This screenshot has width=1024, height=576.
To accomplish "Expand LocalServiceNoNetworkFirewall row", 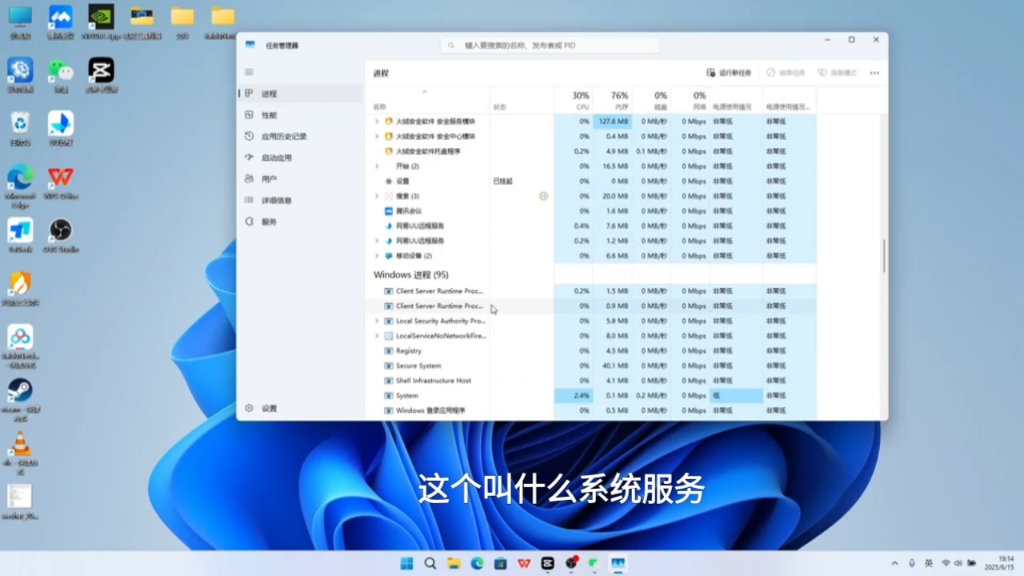I will (377, 336).
